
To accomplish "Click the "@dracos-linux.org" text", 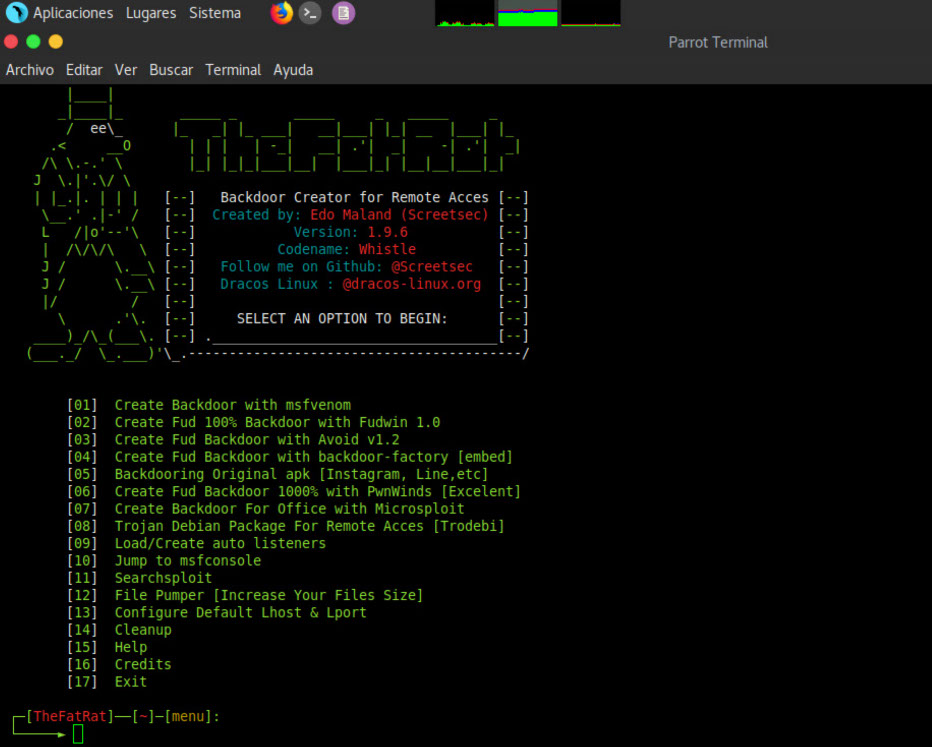I will click(x=411, y=284).
